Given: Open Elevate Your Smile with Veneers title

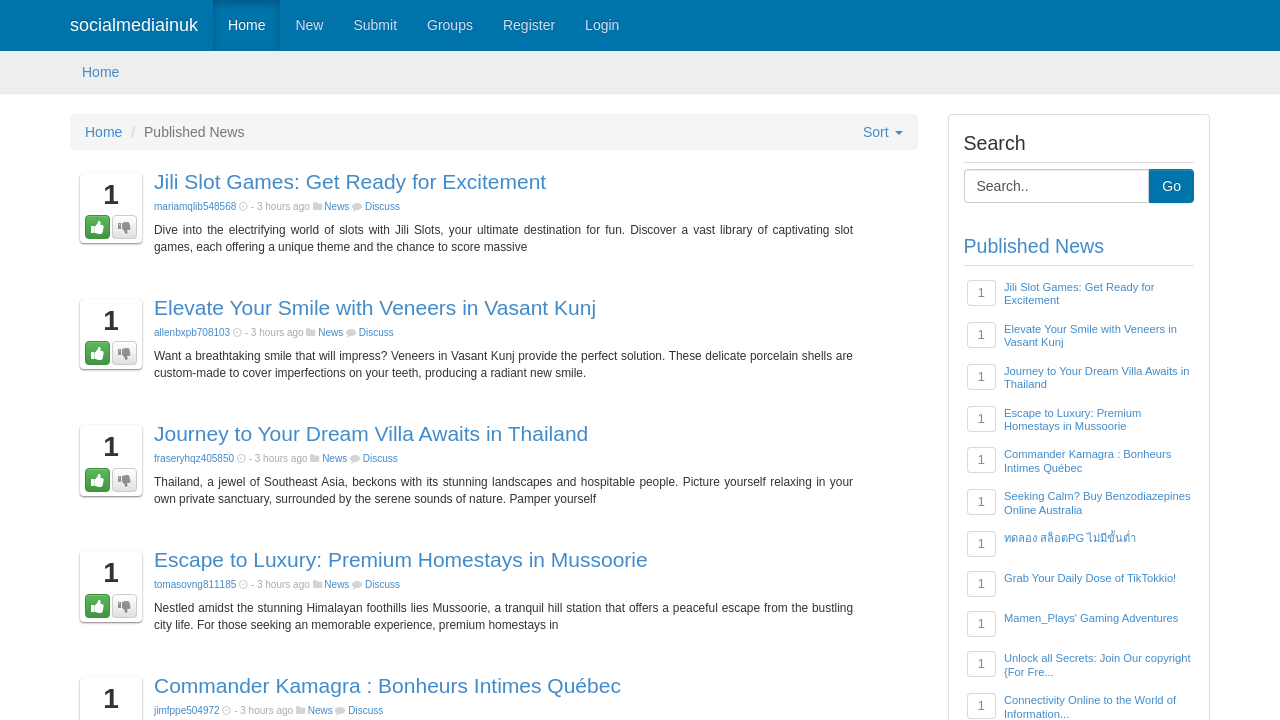Looking at the screenshot, I should pos(375,308).
